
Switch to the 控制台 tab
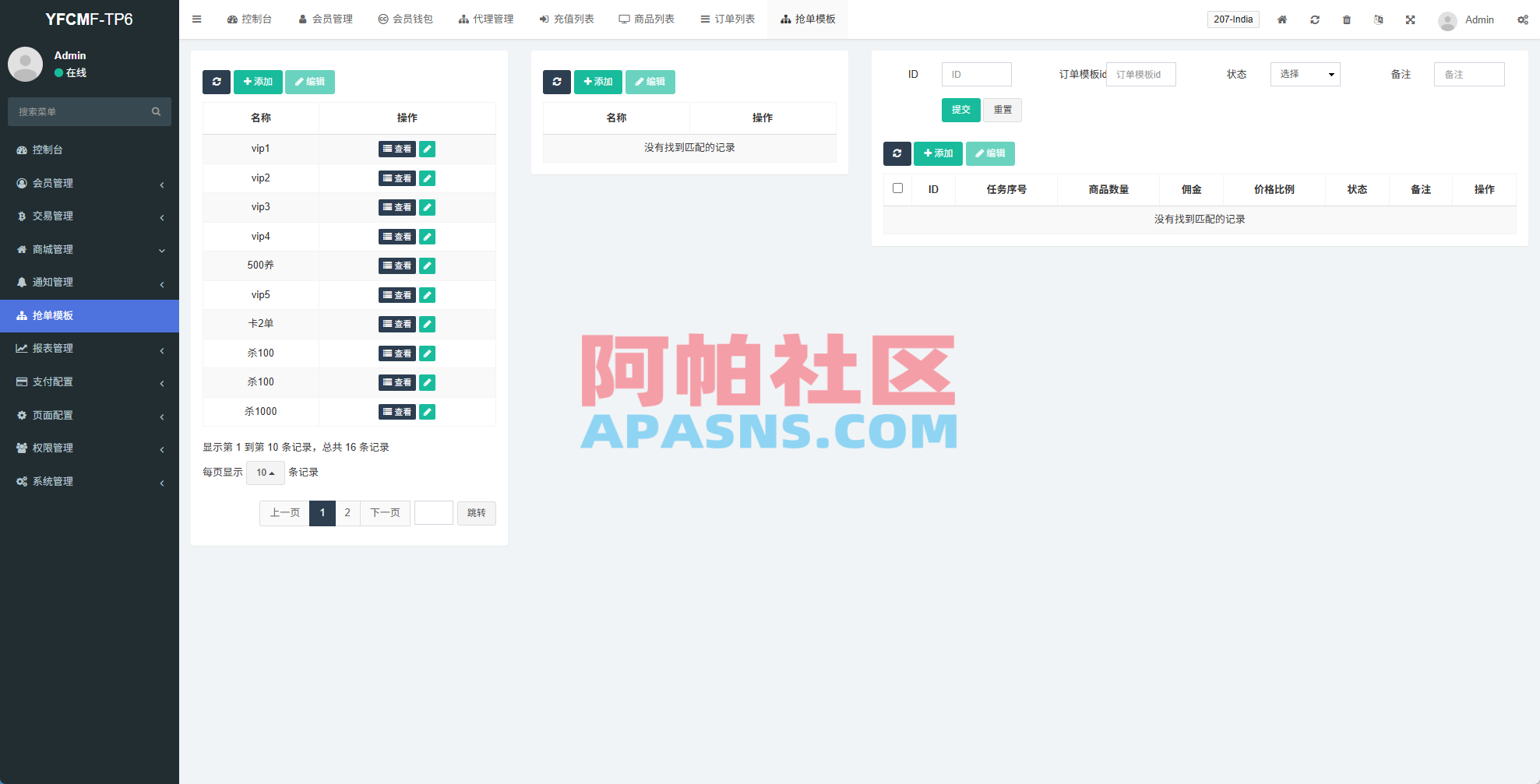click(x=249, y=19)
